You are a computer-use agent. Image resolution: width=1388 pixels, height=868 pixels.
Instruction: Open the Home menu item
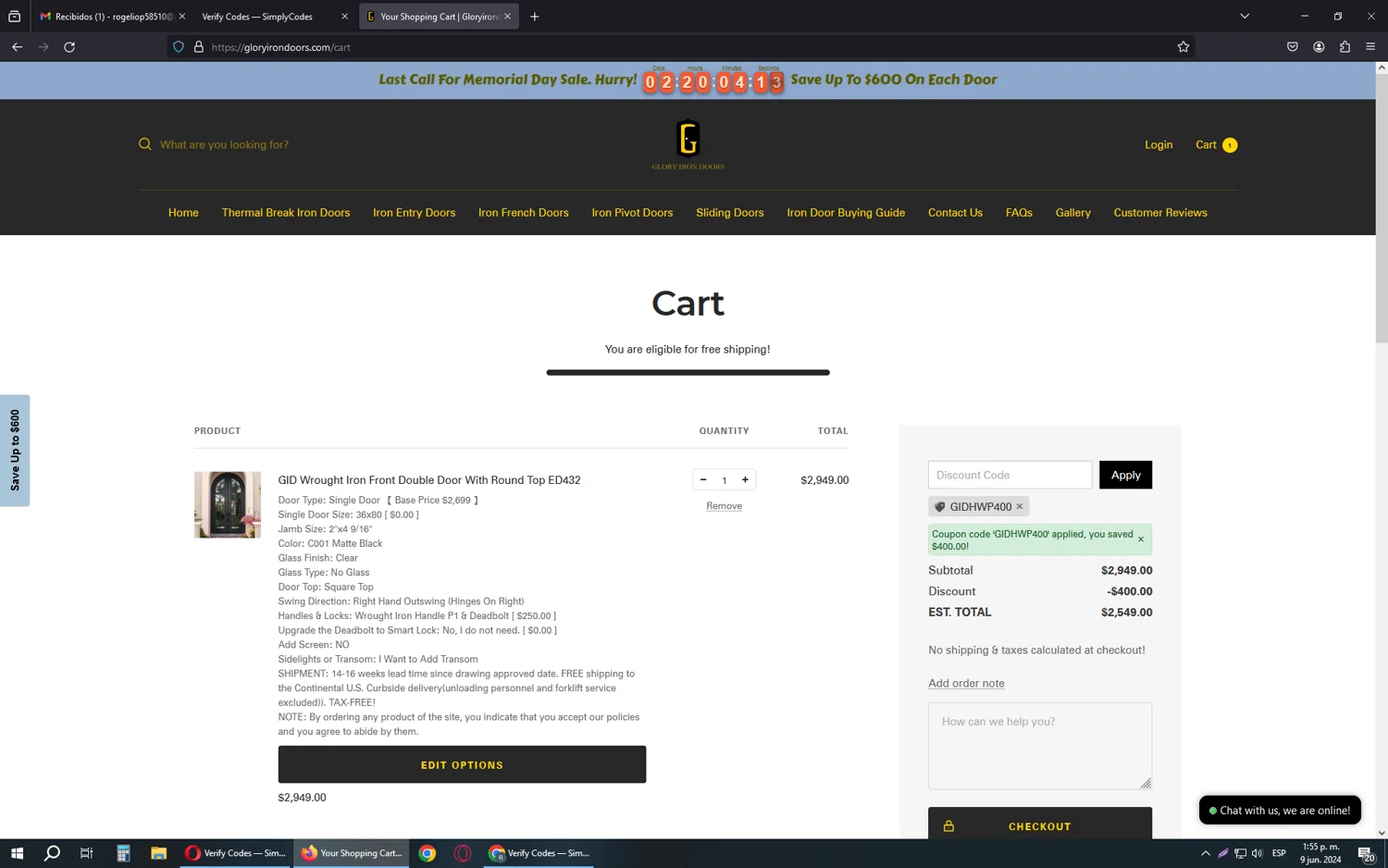tap(183, 213)
